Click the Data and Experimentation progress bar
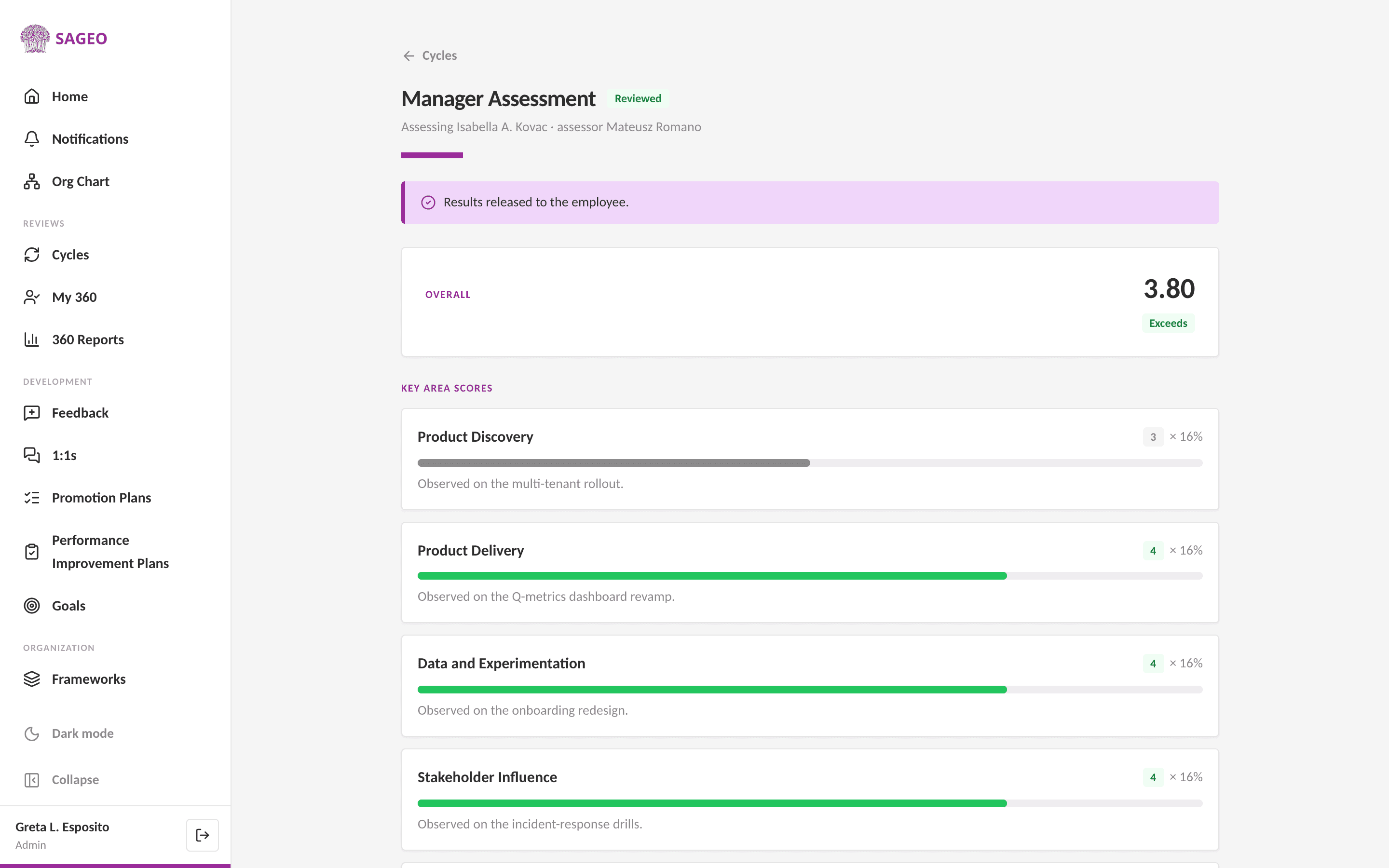This screenshot has height=868, width=1389. click(810, 690)
